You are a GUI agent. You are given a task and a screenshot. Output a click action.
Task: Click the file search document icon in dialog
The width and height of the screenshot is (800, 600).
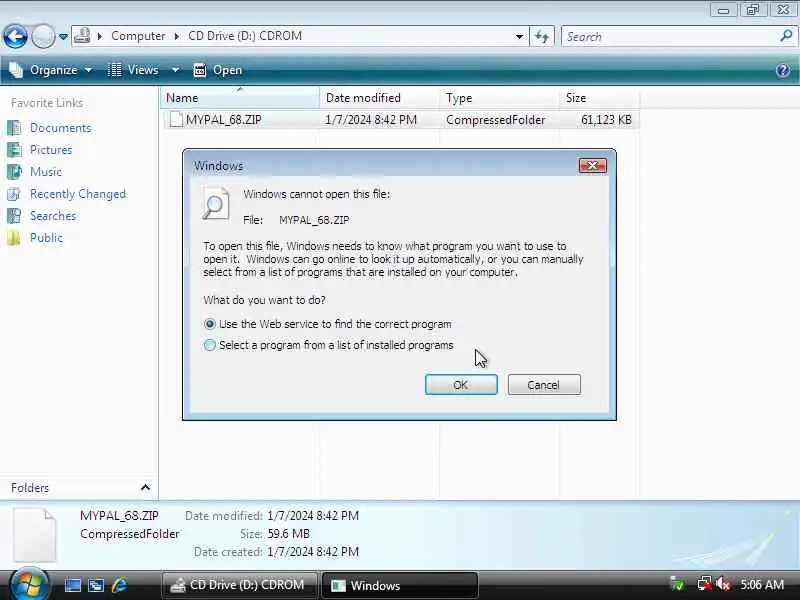tap(216, 203)
